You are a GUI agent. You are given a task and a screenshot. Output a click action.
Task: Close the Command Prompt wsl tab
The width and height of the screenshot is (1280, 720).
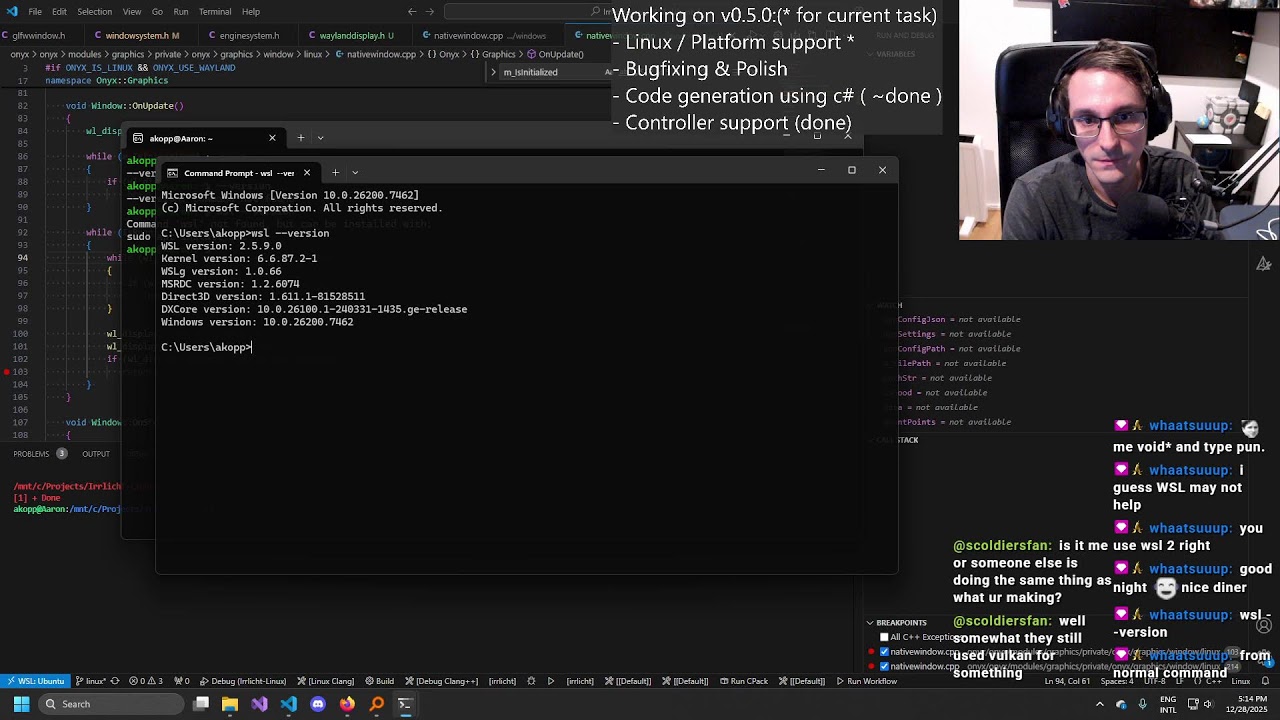(307, 173)
